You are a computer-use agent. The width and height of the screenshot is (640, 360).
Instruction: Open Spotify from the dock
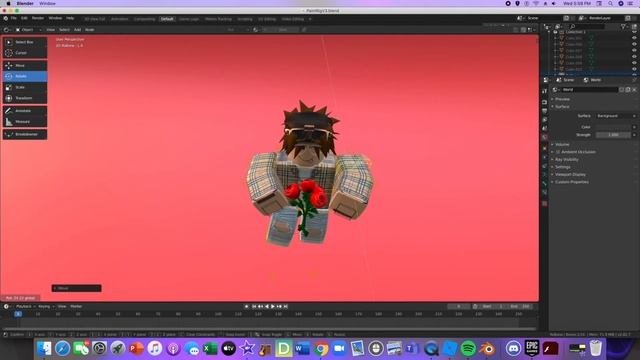(x=468, y=349)
